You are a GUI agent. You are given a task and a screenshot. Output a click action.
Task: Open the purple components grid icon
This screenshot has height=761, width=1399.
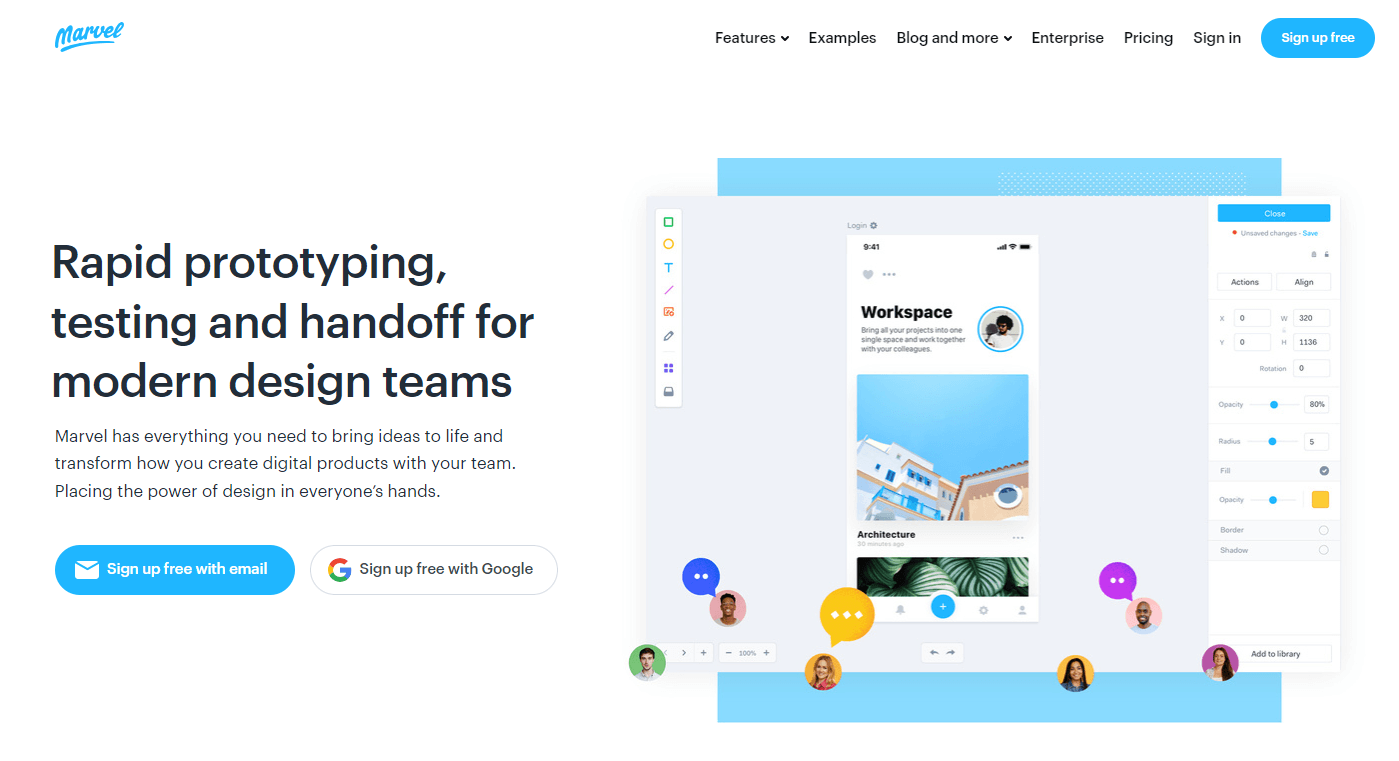[x=668, y=368]
